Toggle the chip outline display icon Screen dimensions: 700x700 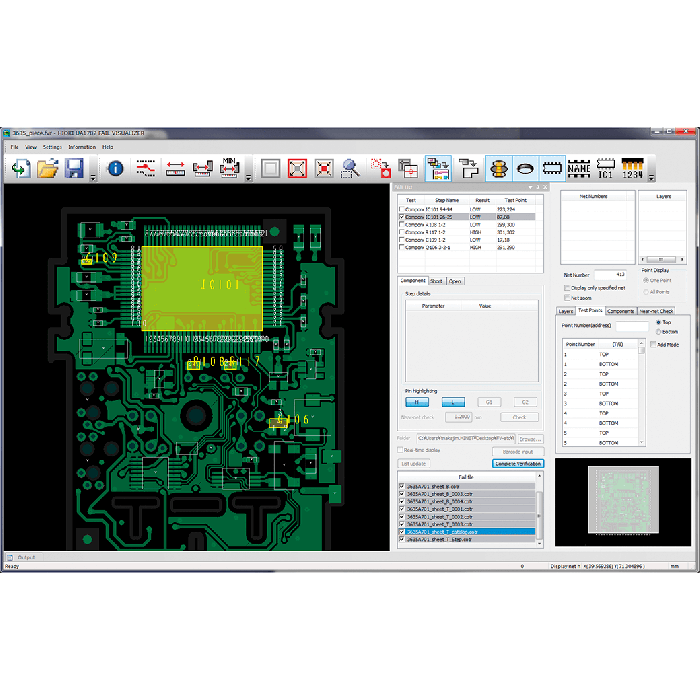[x=552, y=168]
